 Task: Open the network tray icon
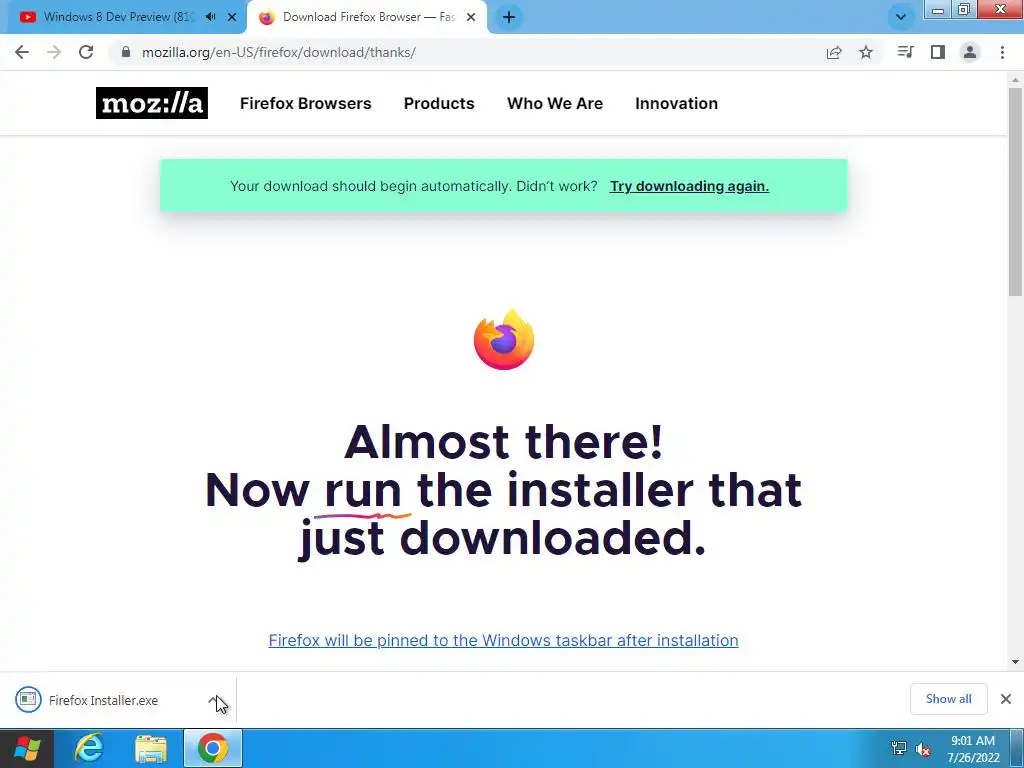pyautogui.click(x=899, y=748)
